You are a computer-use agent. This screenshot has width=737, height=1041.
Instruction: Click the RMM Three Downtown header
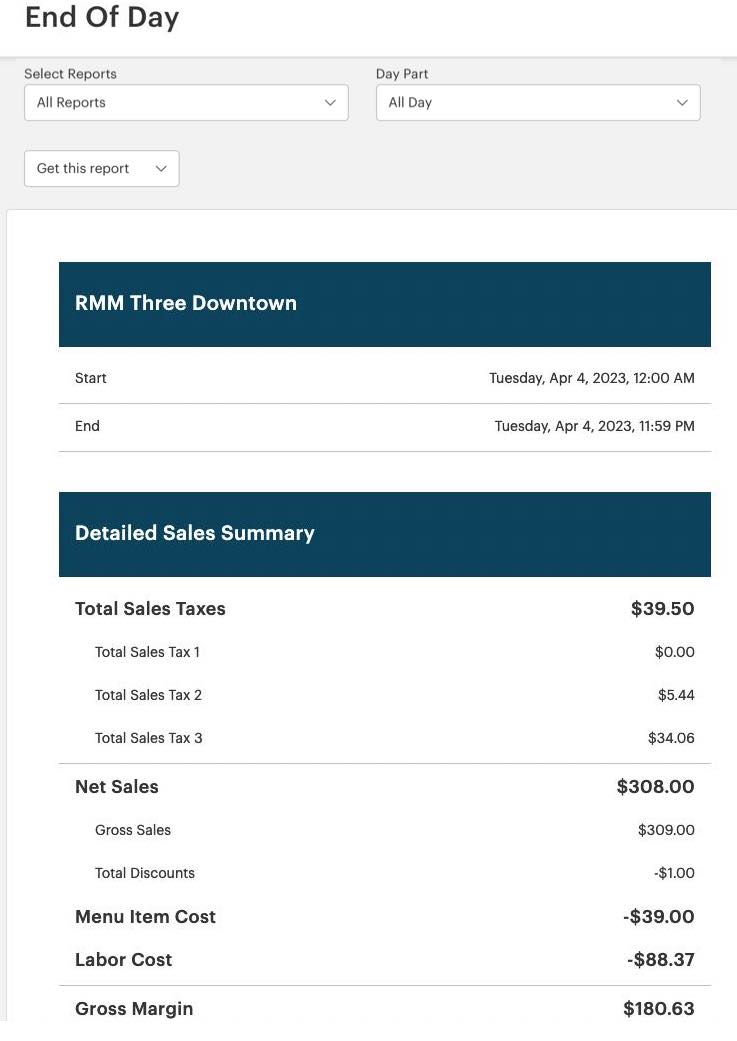(186, 304)
